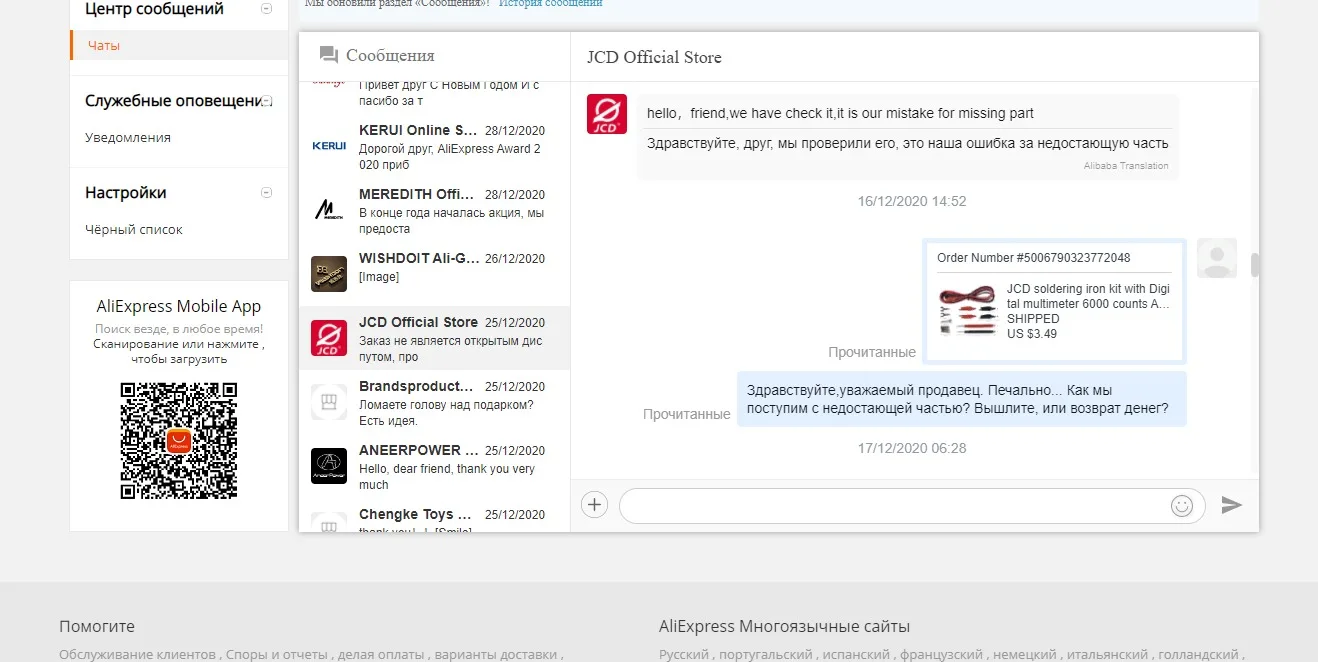The width and height of the screenshot is (1318, 662).
Task: Collapse the Настройки section
Action: (x=266, y=193)
